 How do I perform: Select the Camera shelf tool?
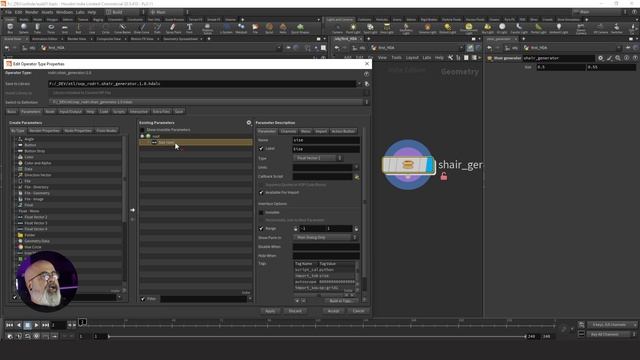click(x=337, y=28)
